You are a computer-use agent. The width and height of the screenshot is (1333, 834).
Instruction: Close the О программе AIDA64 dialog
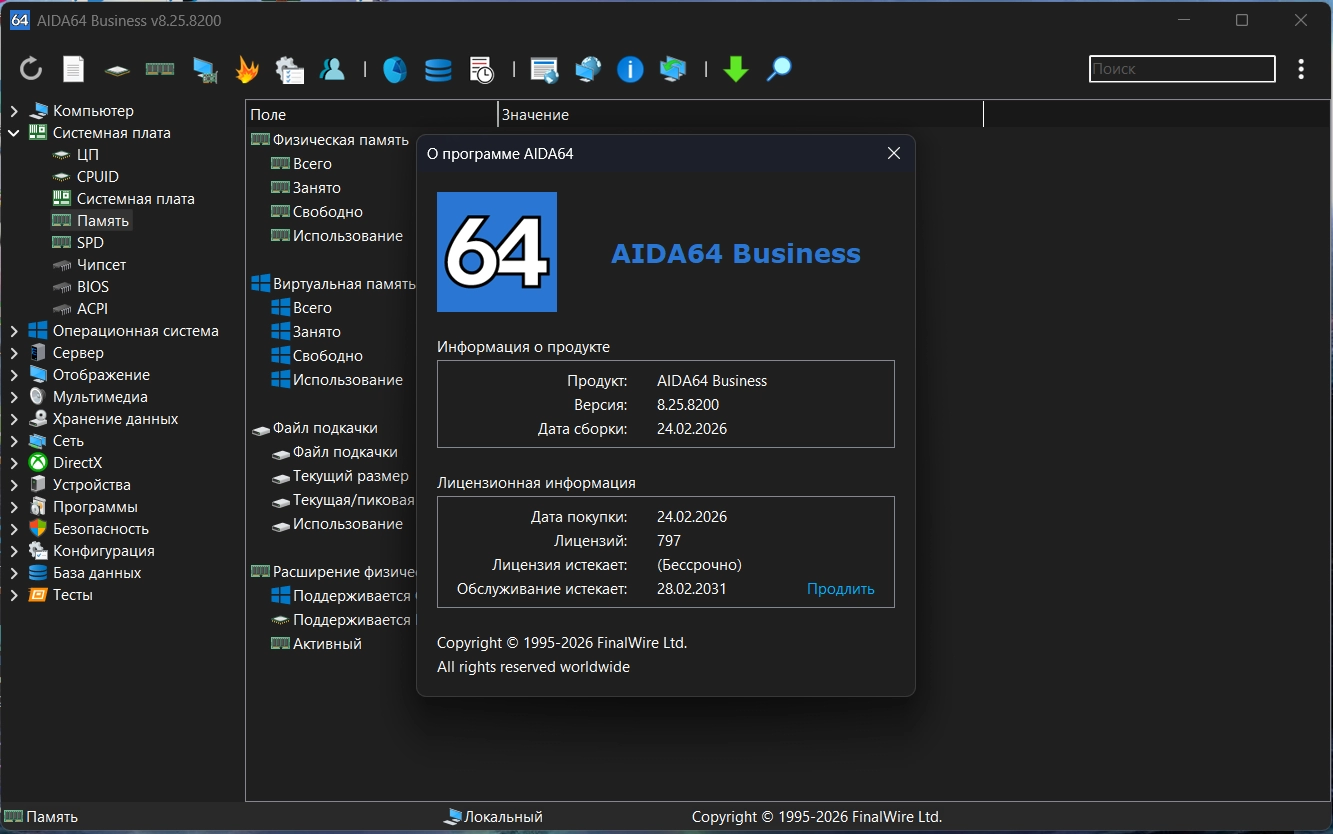click(x=894, y=153)
